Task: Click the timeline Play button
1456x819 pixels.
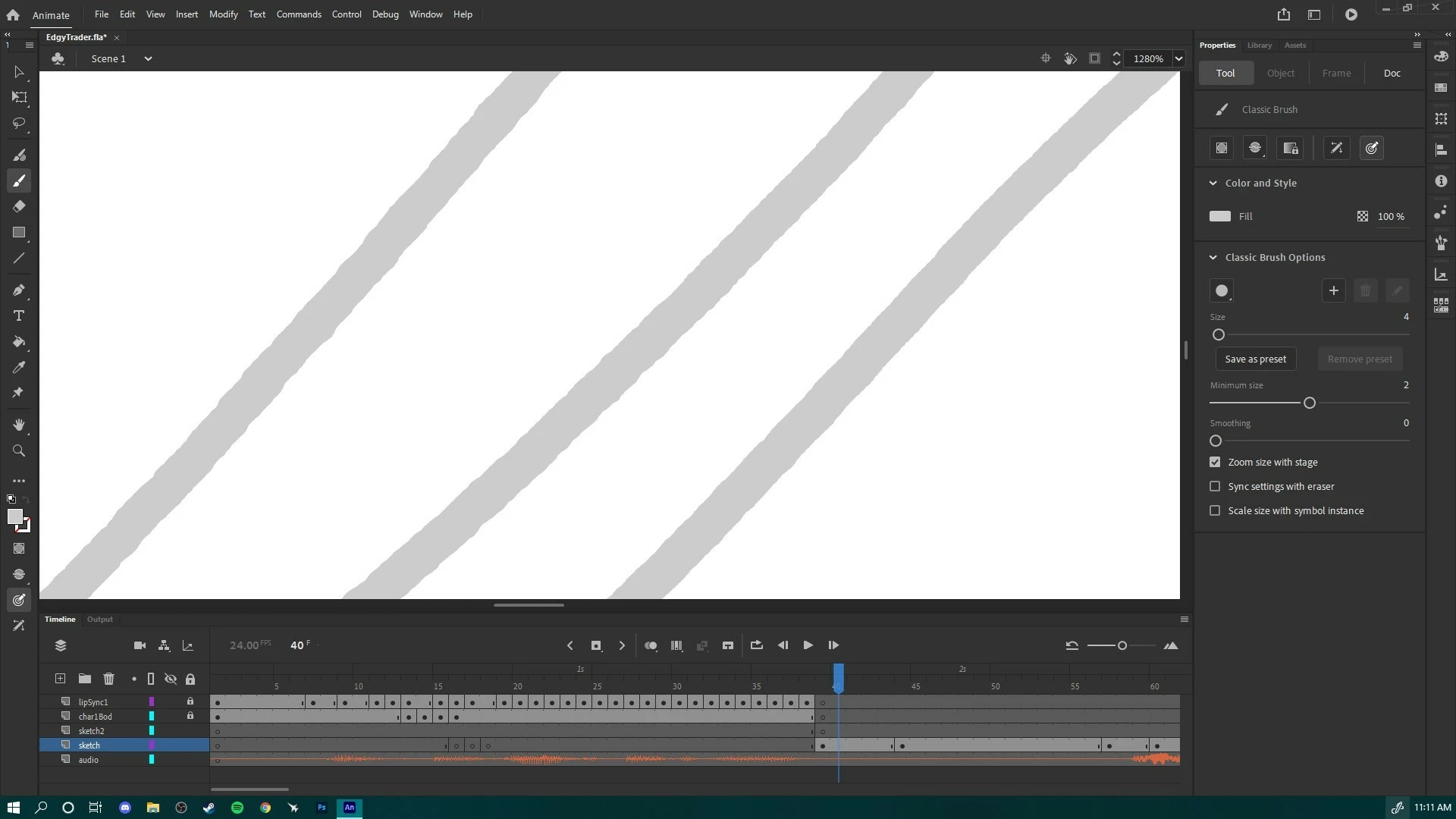Action: click(x=808, y=645)
